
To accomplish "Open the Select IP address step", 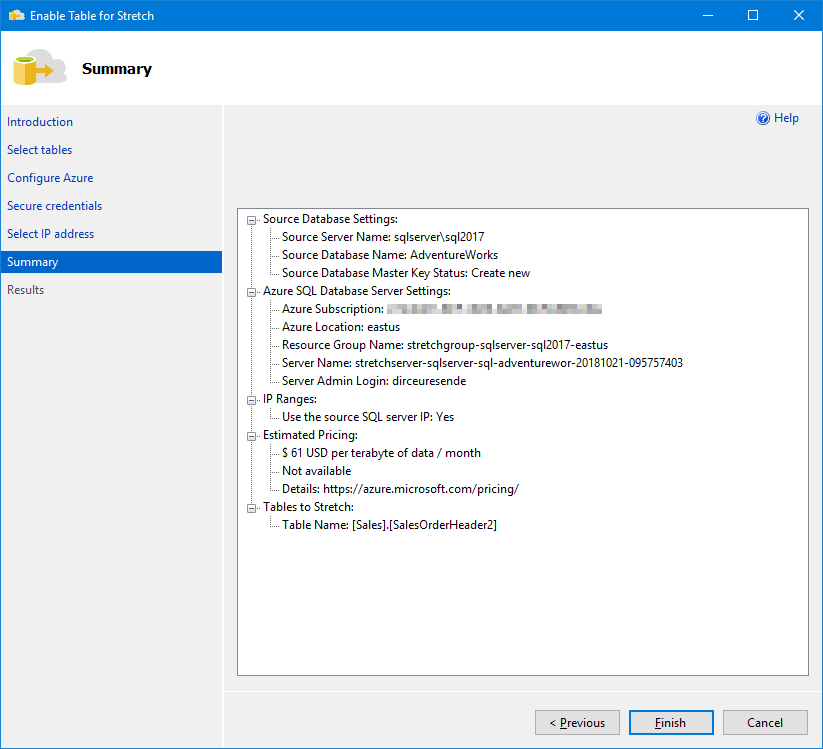I will coord(50,234).
